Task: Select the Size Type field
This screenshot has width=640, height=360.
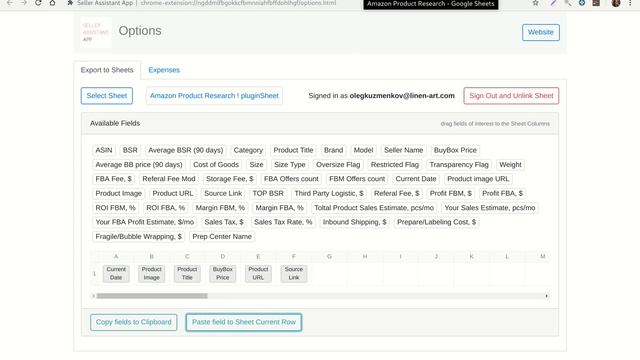Action: click(x=290, y=165)
